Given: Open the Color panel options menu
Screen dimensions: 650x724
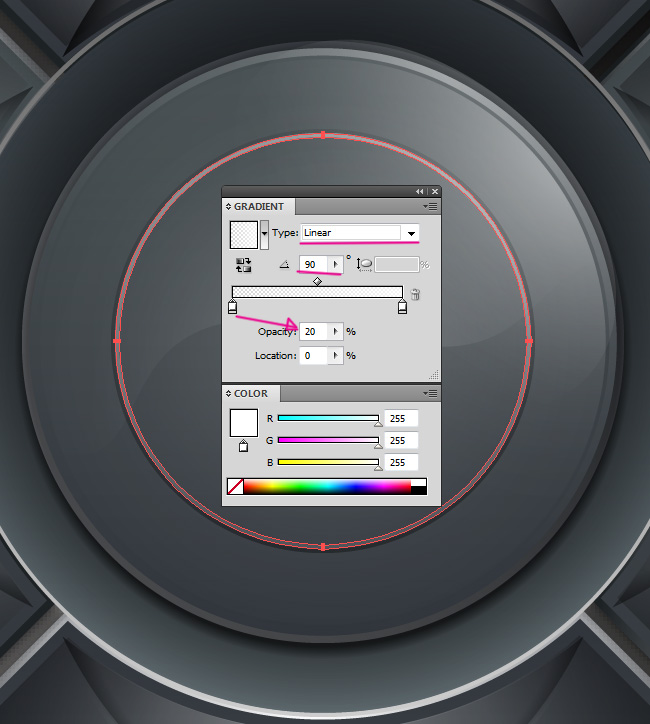Looking at the screenshot, I should (430, 393).
